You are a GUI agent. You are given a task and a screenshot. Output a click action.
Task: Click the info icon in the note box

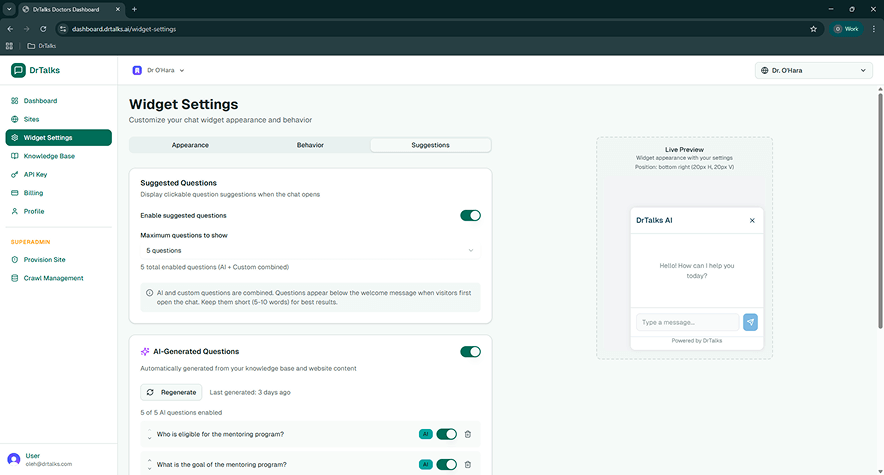coord(149,293)
